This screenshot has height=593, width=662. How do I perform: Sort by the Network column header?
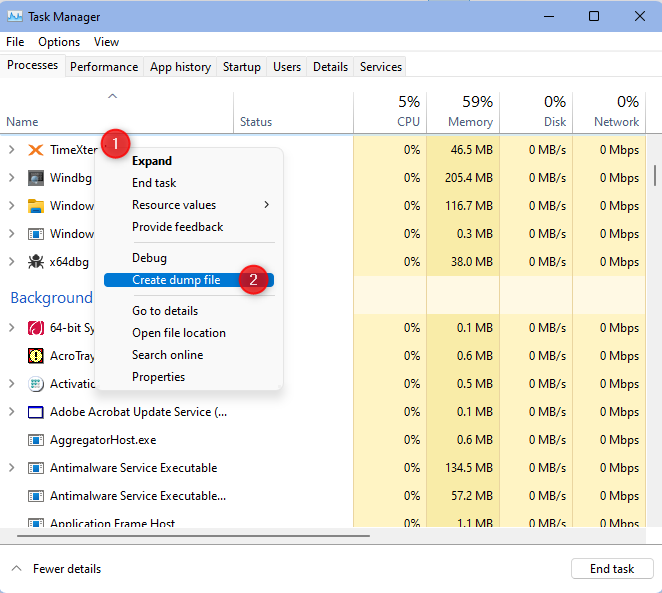pyautogui.click(x=609, y=113)
